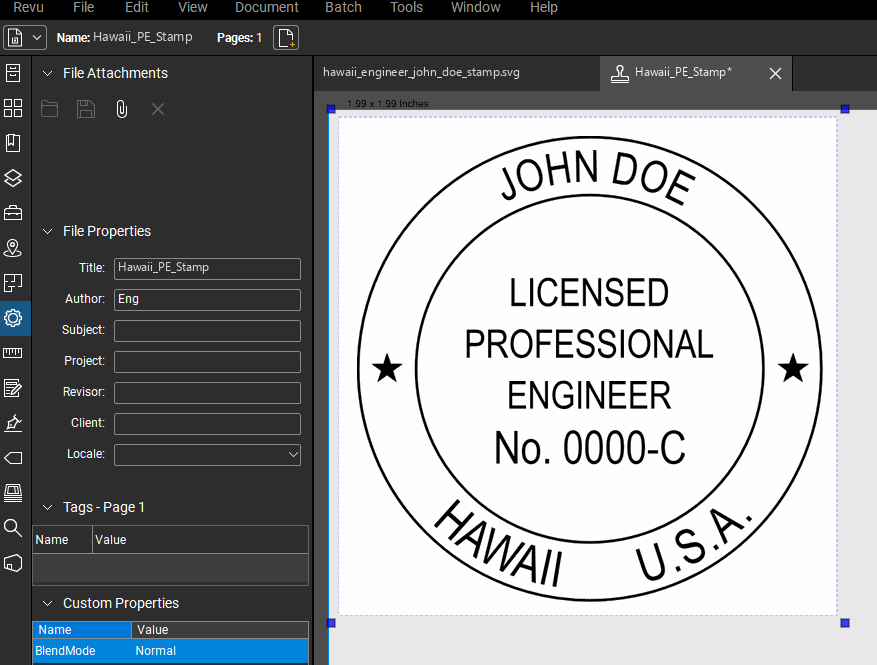Screen dimensions: 877x665
Task: Collapse the Tags - Page 1 section
Action: click(48, 507)
